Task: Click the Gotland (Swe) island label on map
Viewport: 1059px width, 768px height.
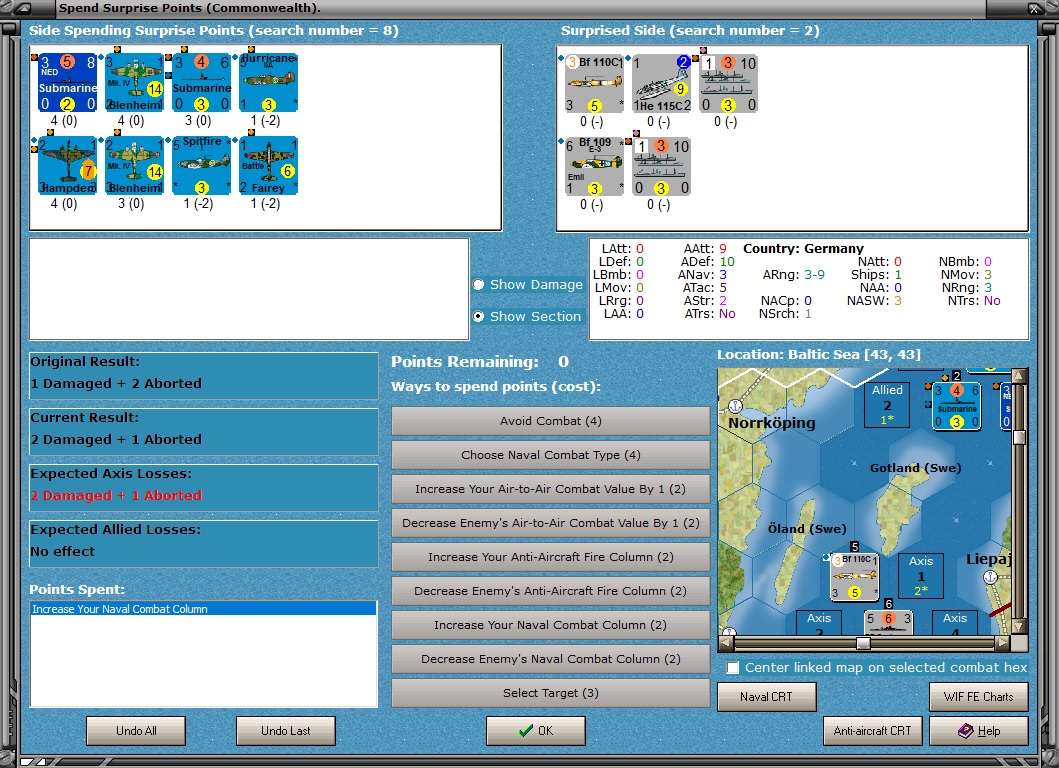Action: pos(915,467)
